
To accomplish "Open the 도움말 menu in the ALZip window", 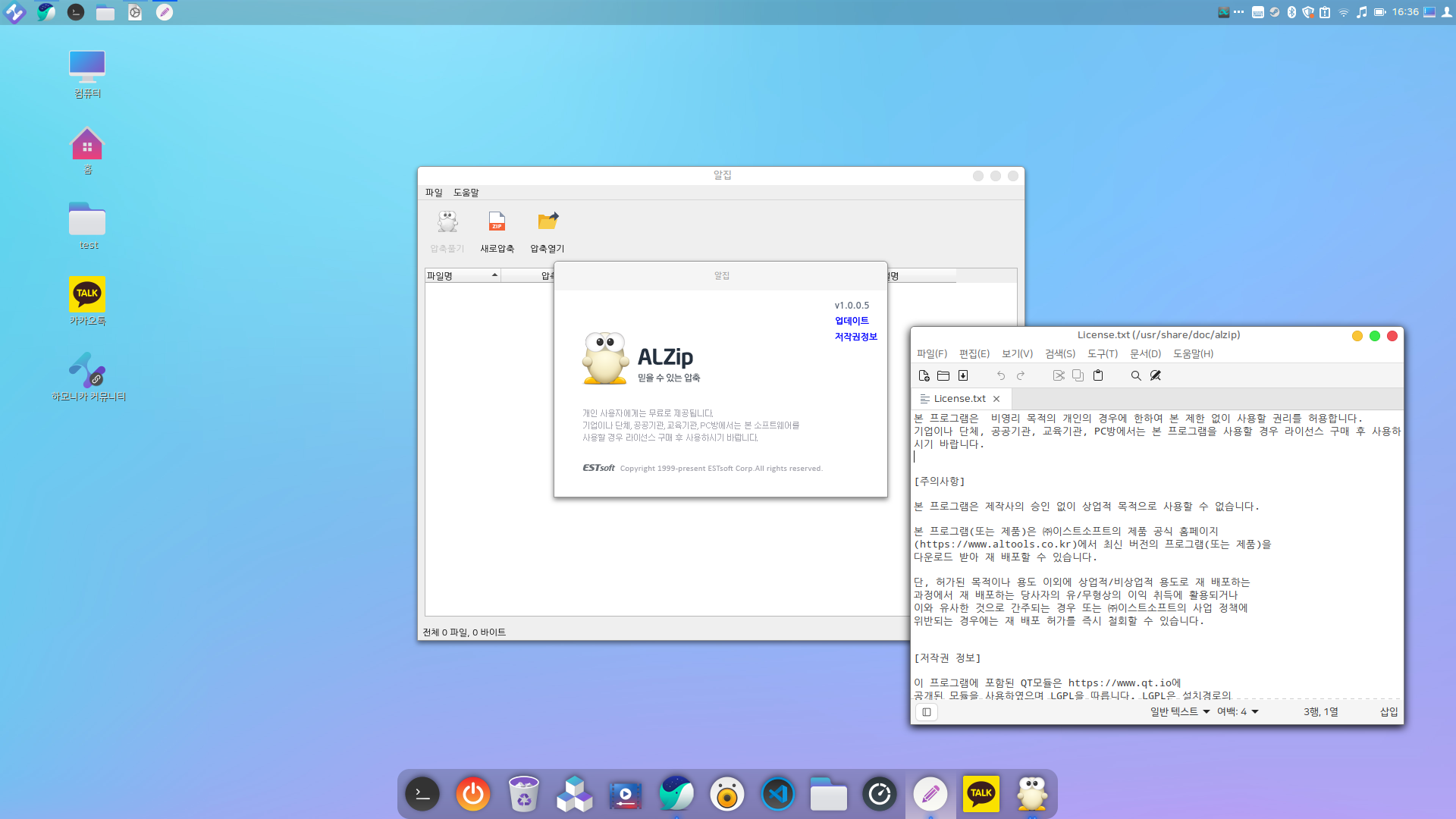I will click(466, 193).
